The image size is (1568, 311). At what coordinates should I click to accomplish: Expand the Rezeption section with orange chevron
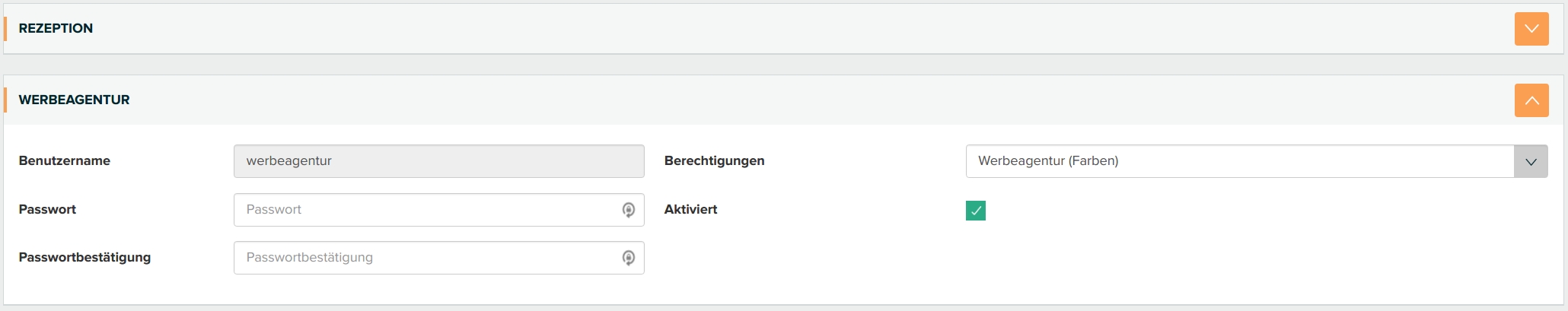[x=1531, y=29]
